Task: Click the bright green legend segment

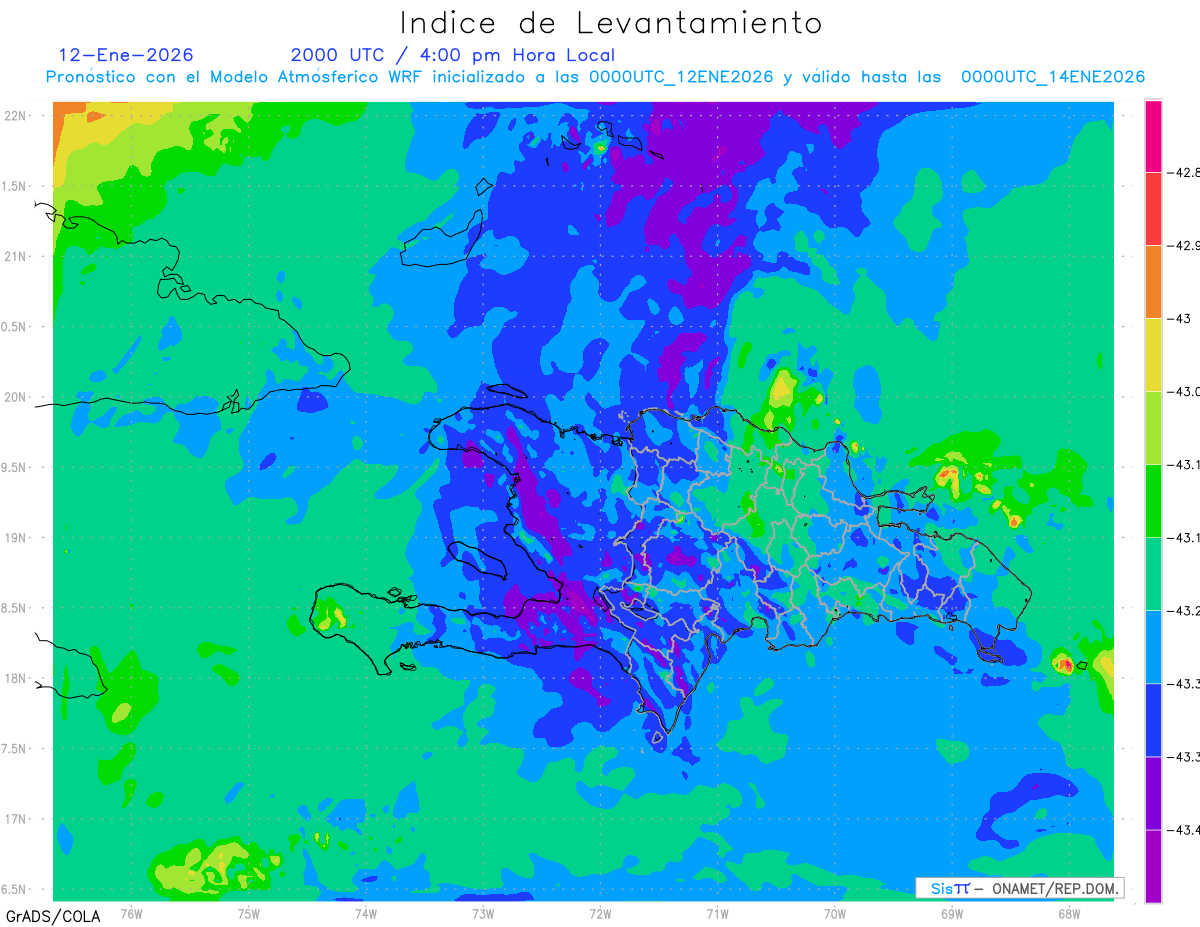Action: coord(1153,501)
